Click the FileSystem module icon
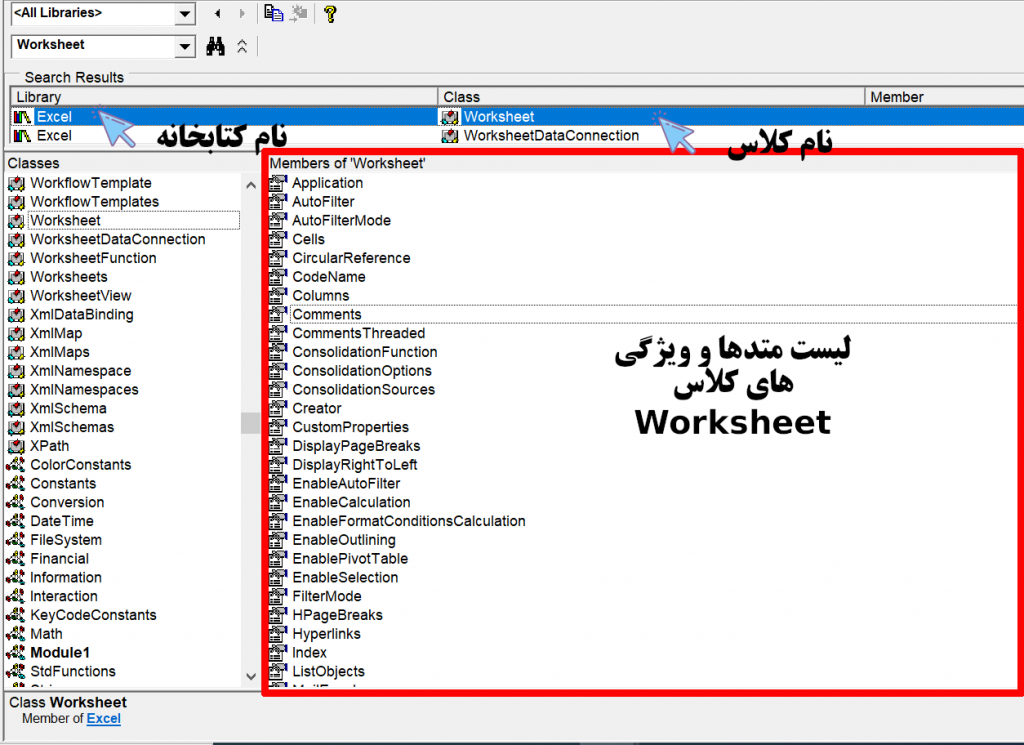 point(16,540)
